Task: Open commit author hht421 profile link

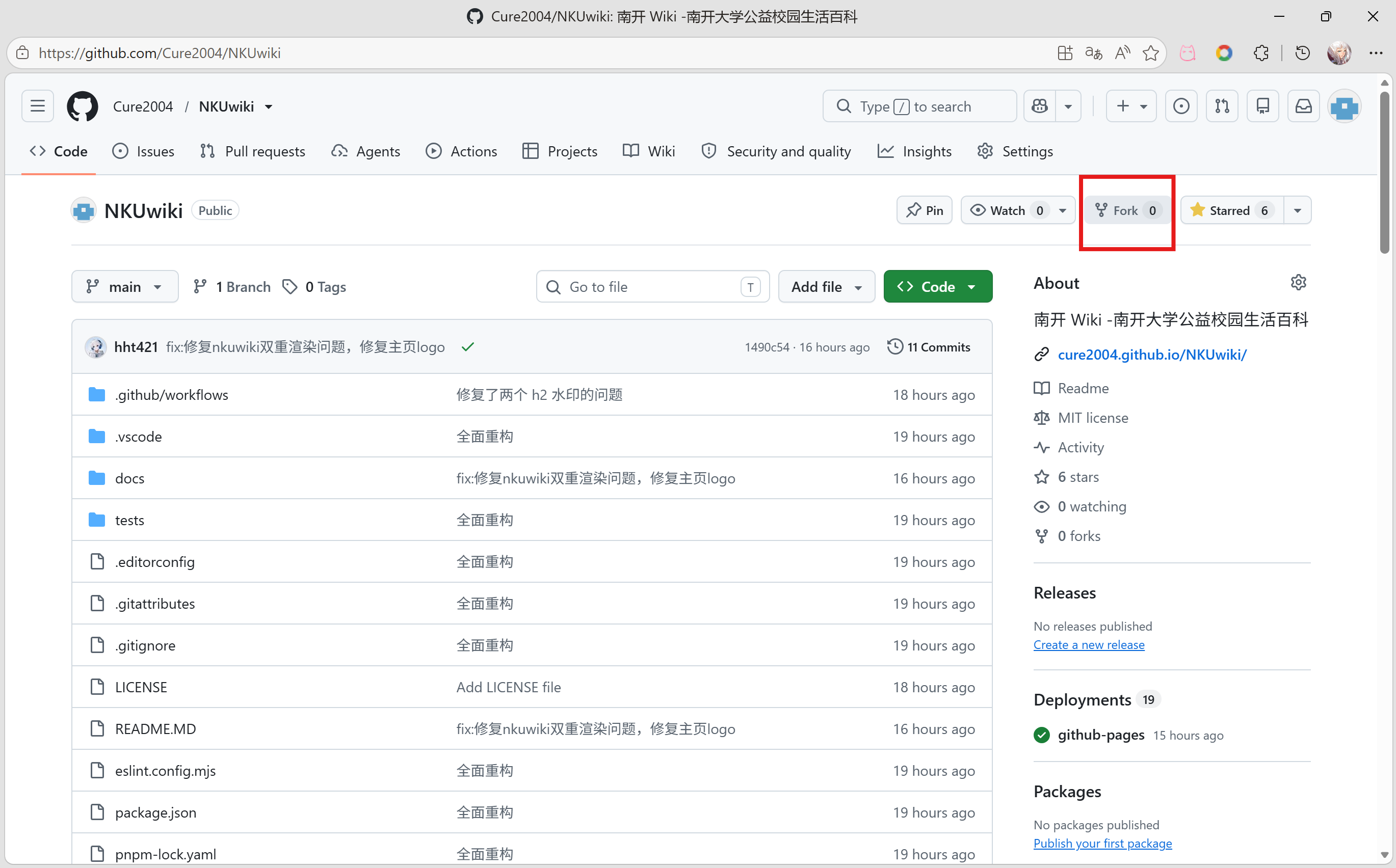Action: [x=136, y=347]
